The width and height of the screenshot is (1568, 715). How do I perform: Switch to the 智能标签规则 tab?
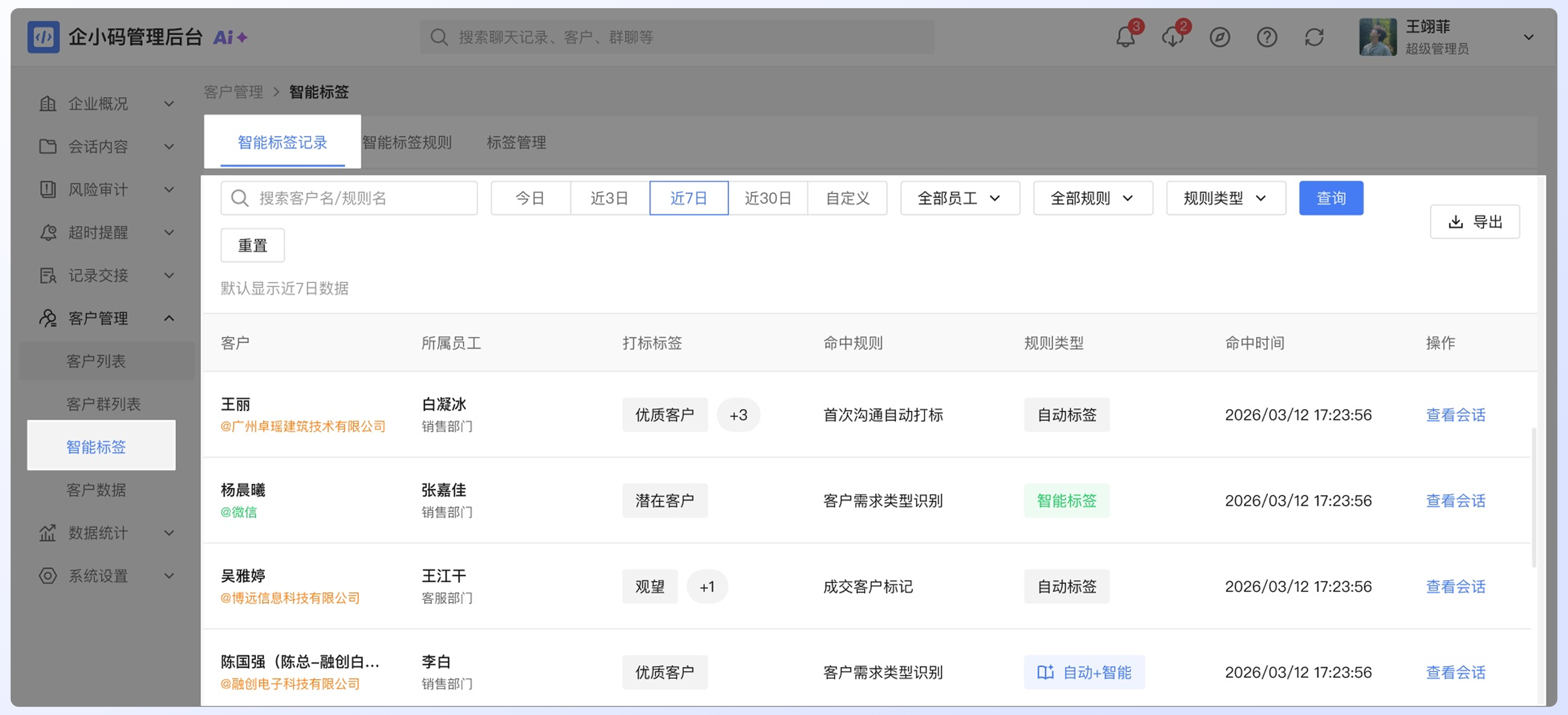(407, 143)
